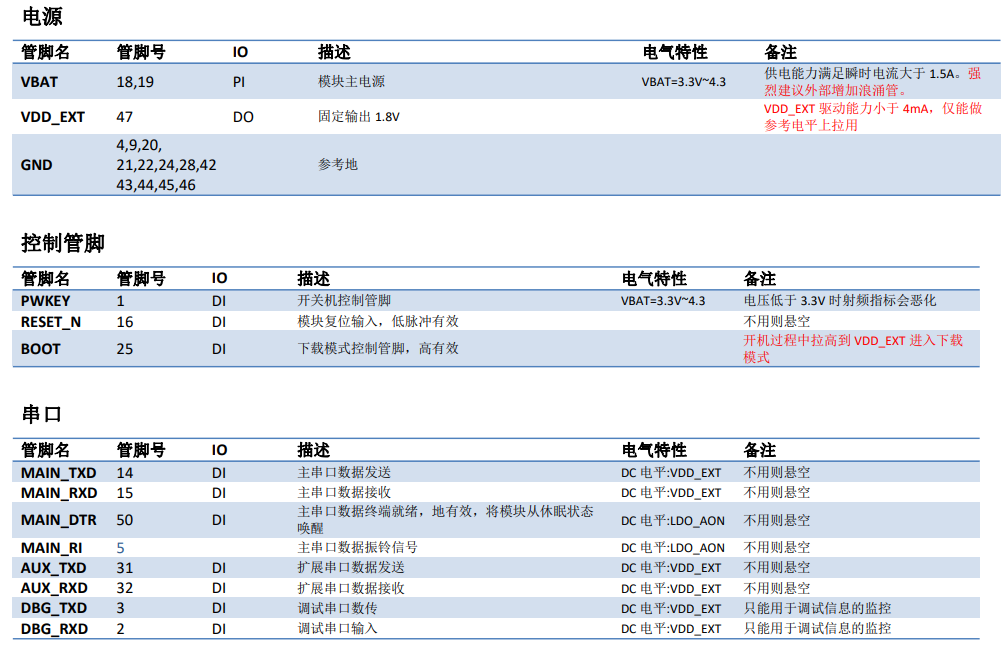Image resolution: width=1003 pixels, height=650 pixels.
Task: Select the 电源 section heading
Action: (x=42, y=17)
